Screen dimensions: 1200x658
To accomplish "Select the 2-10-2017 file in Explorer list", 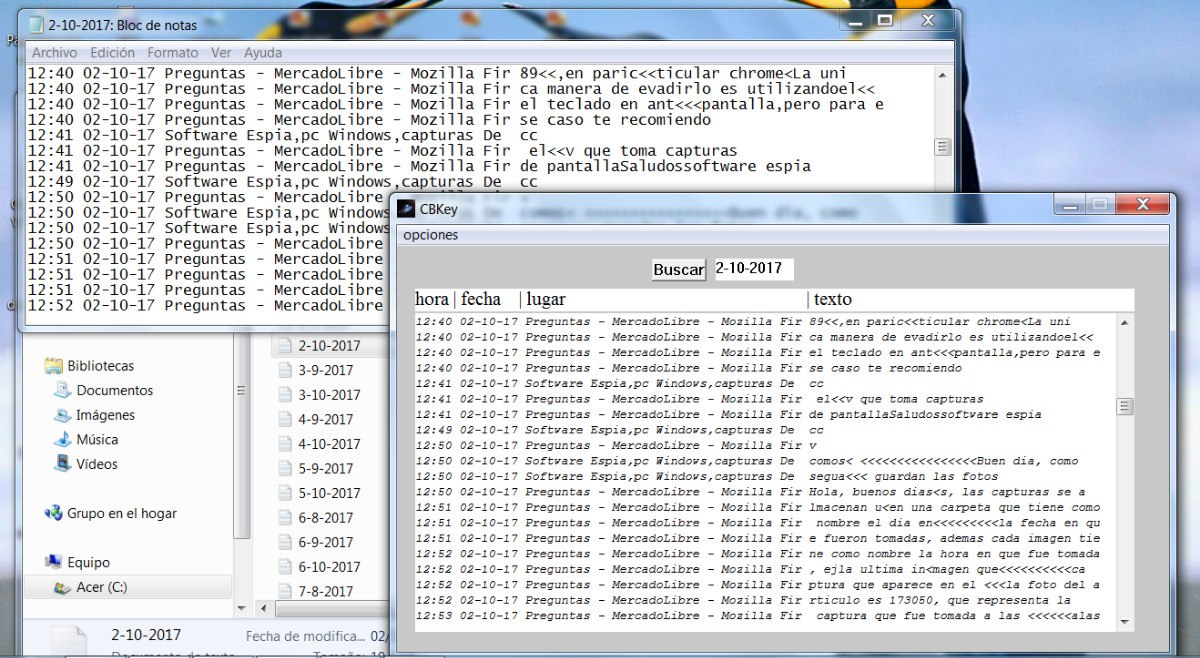I will point(329,346).
